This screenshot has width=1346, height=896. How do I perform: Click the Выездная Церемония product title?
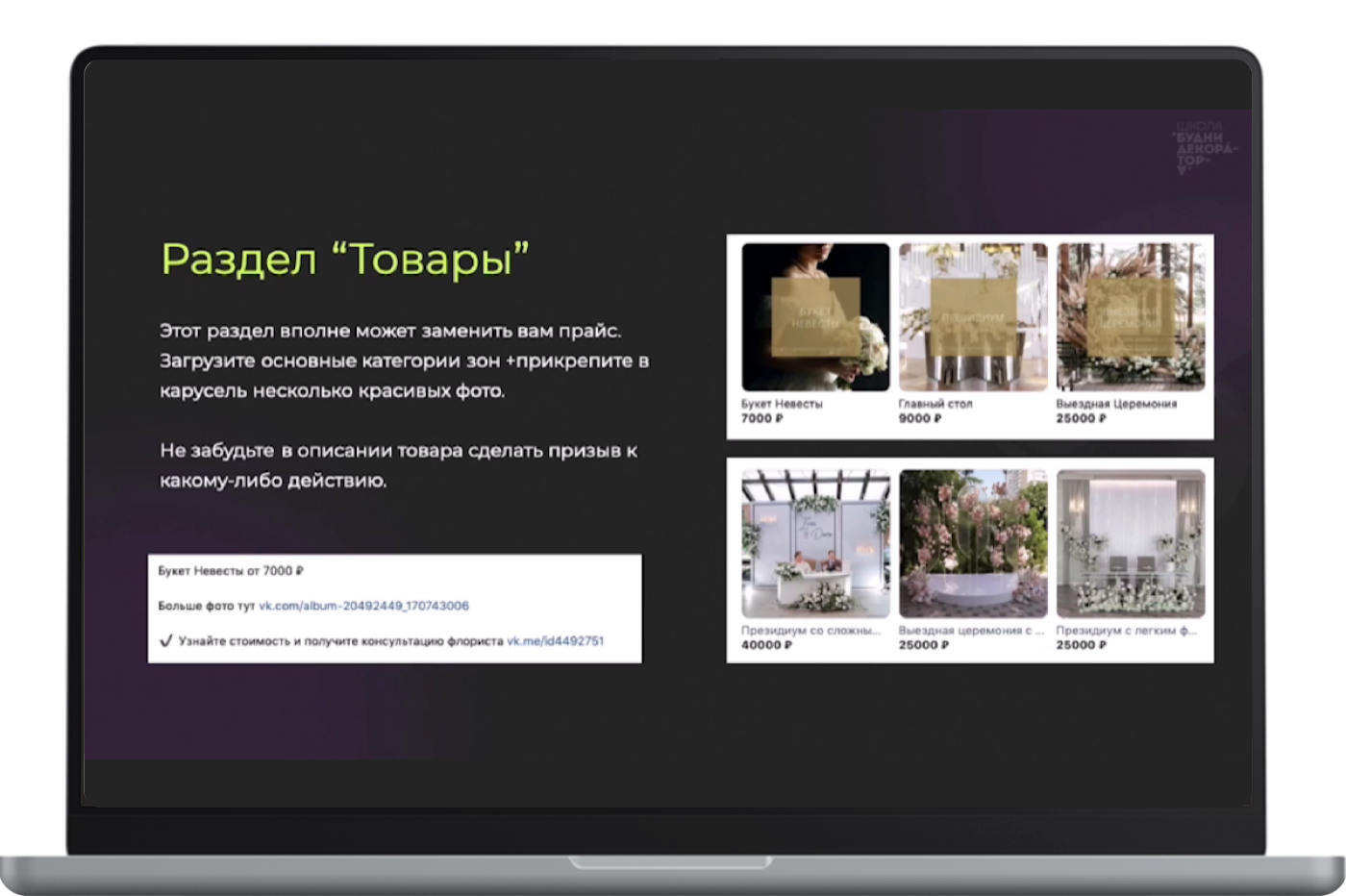click(x=1116, y=404)
